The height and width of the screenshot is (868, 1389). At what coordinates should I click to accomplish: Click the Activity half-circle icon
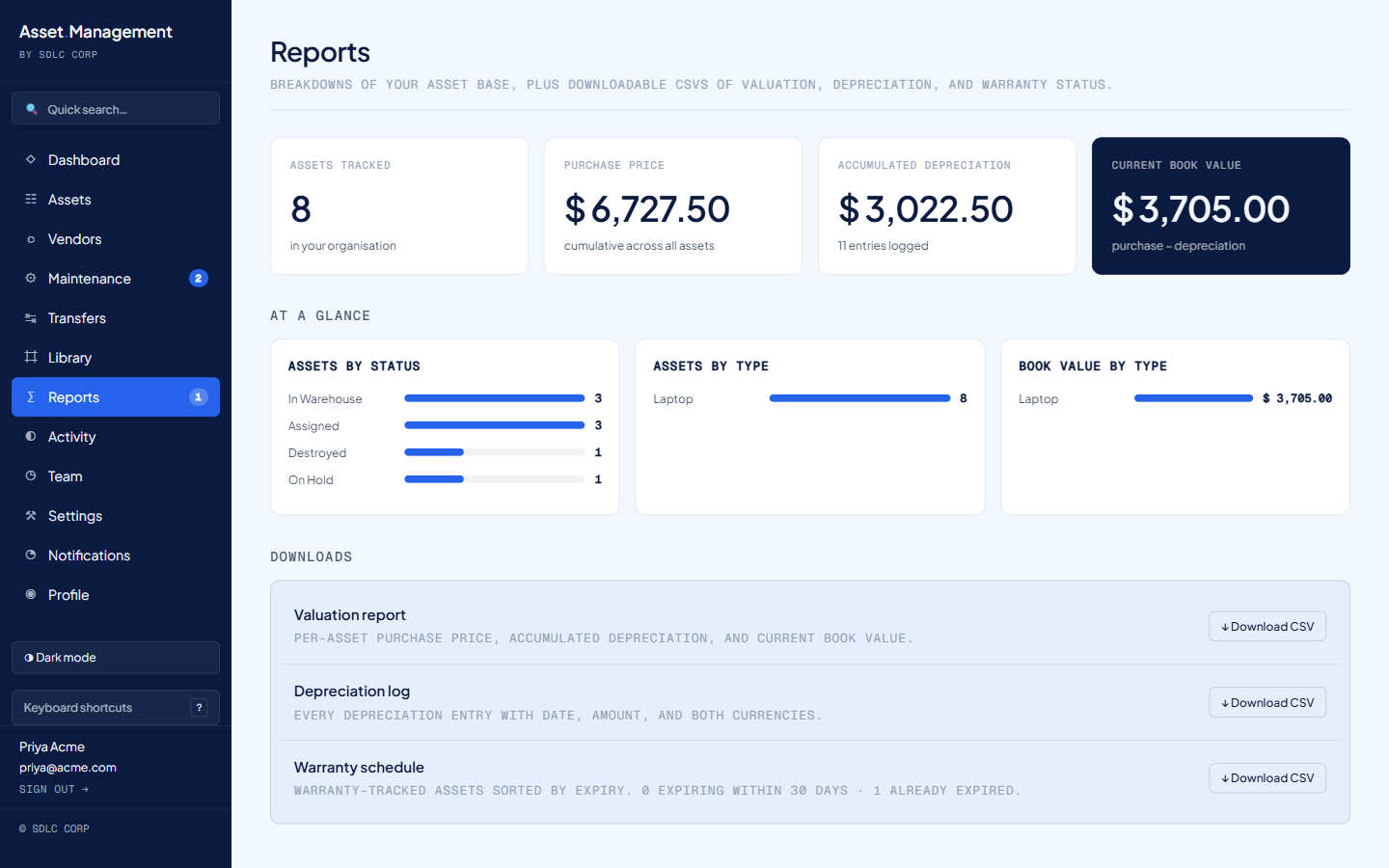coord(31,436)
